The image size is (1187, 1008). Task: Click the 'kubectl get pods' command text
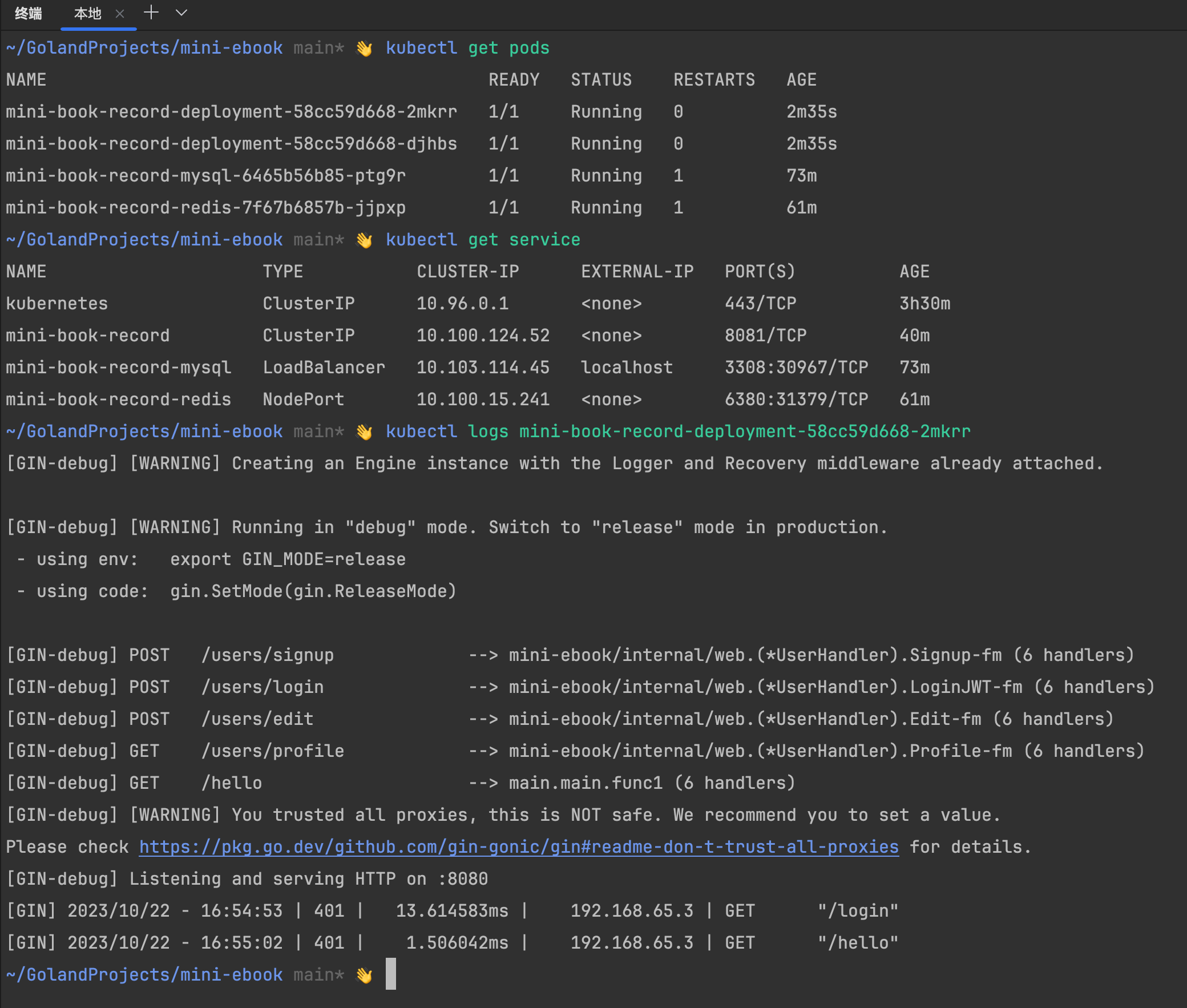click(x=467, y=48)
